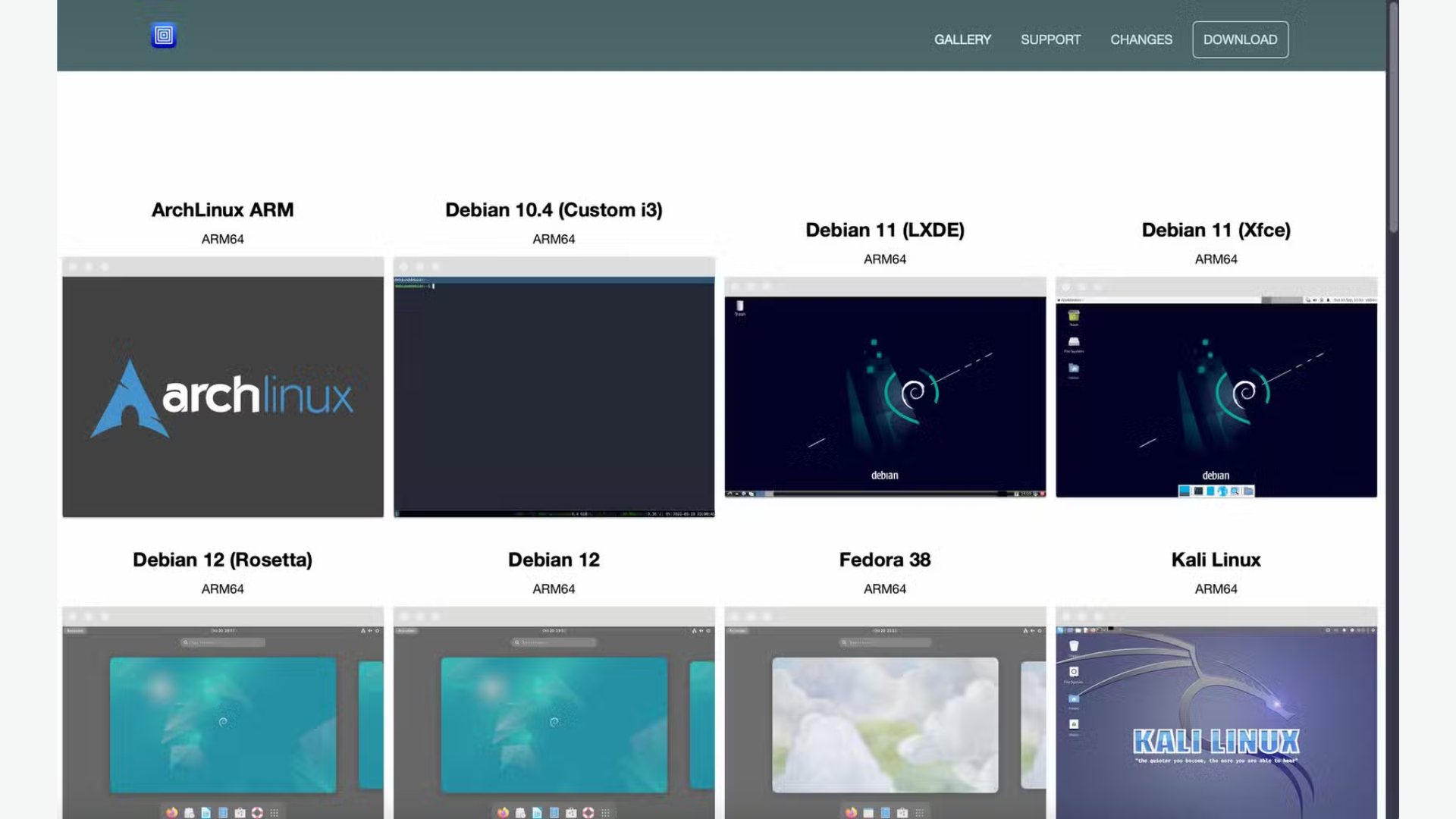Open the Debian 11 LXDE desktop thumbnail
This screenshot has width=1456, height=819.
[885, 388]
